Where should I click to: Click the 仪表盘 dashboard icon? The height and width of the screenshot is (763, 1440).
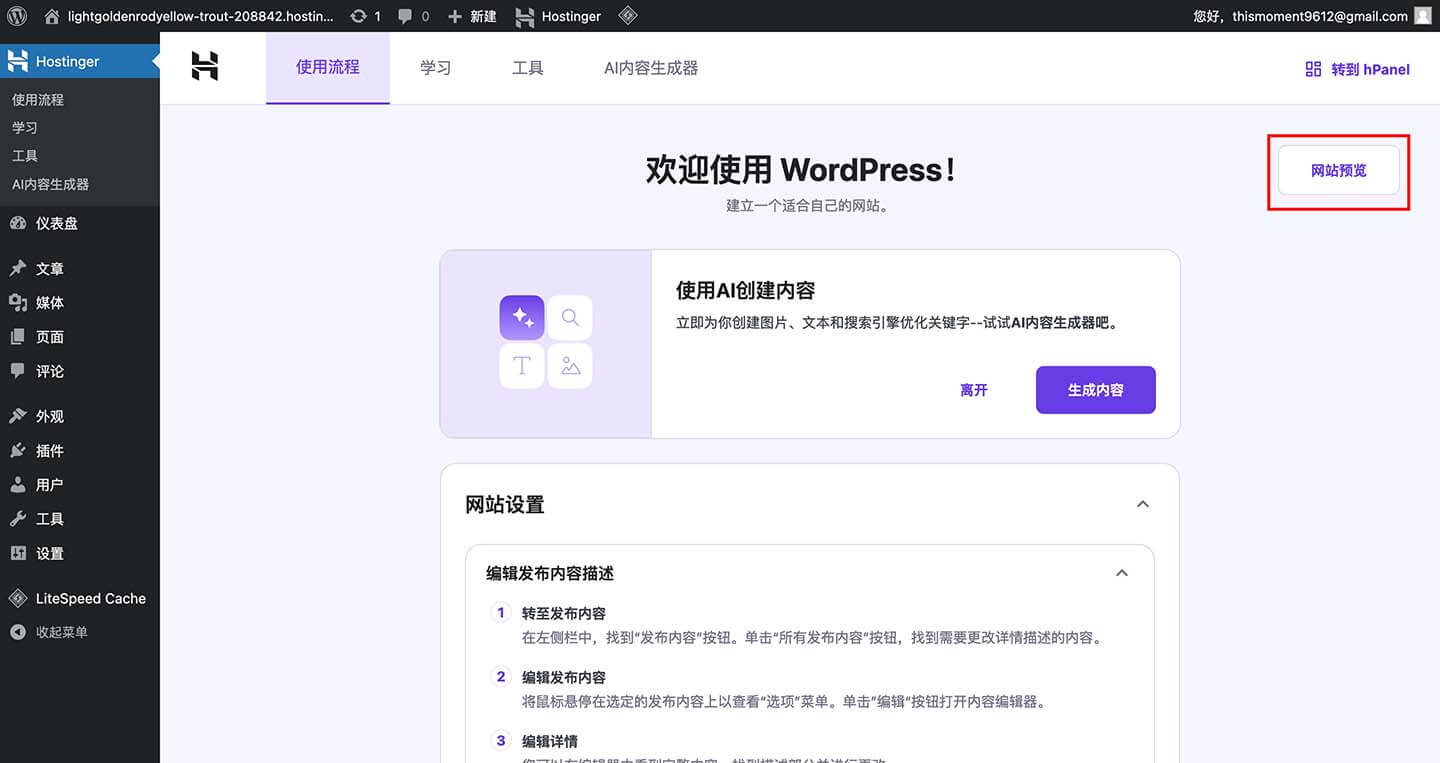click(18, 223)
